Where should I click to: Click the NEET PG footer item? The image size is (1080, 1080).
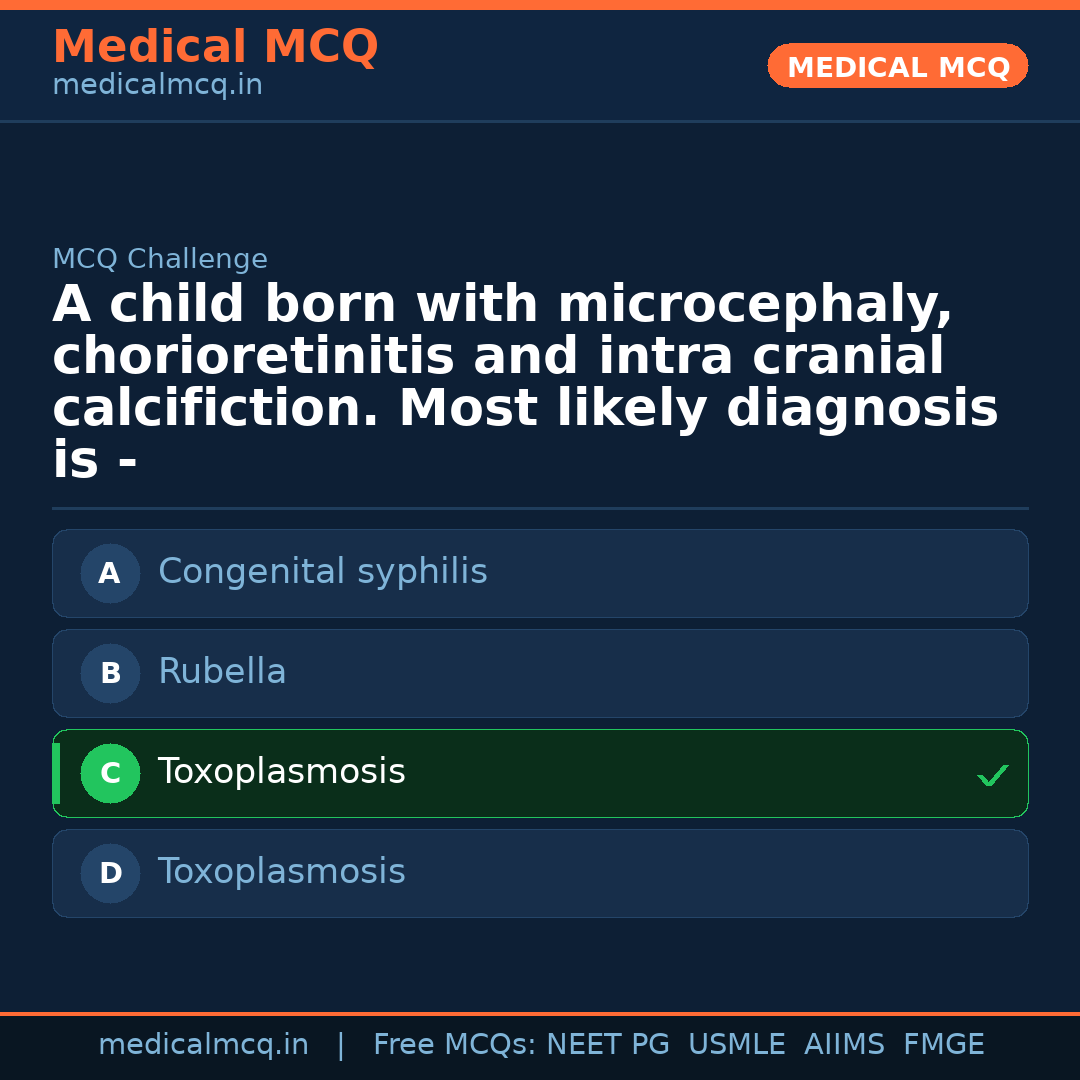[607, 1043]
